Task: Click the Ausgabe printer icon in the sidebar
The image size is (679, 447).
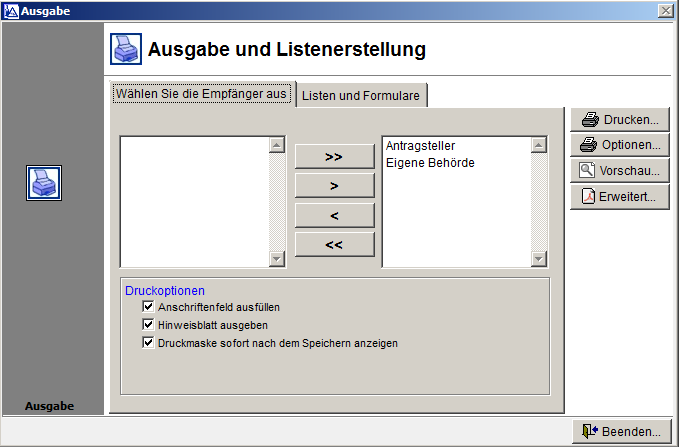Action: 44,183
